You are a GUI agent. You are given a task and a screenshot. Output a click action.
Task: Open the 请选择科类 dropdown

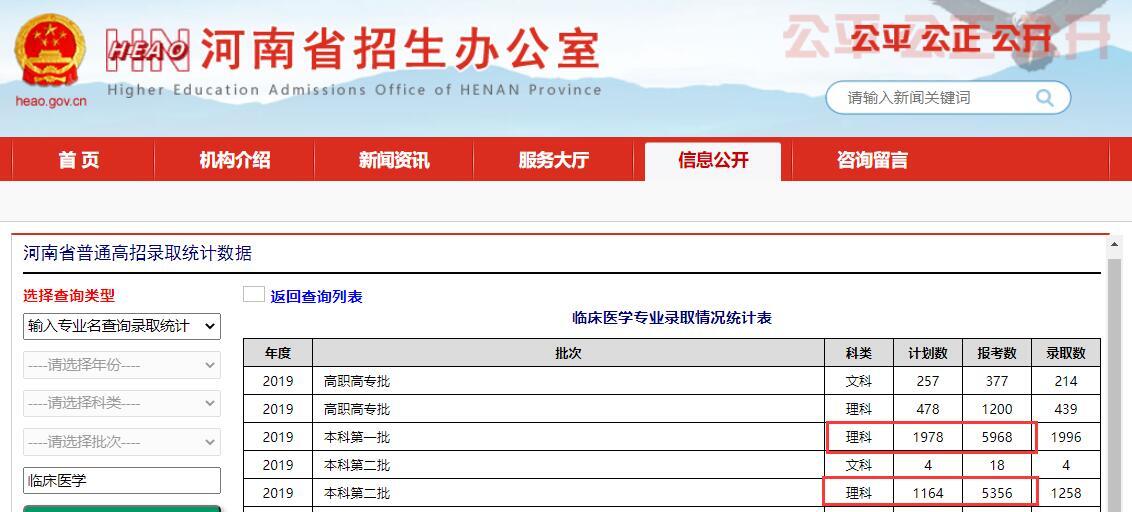point(122,403)
